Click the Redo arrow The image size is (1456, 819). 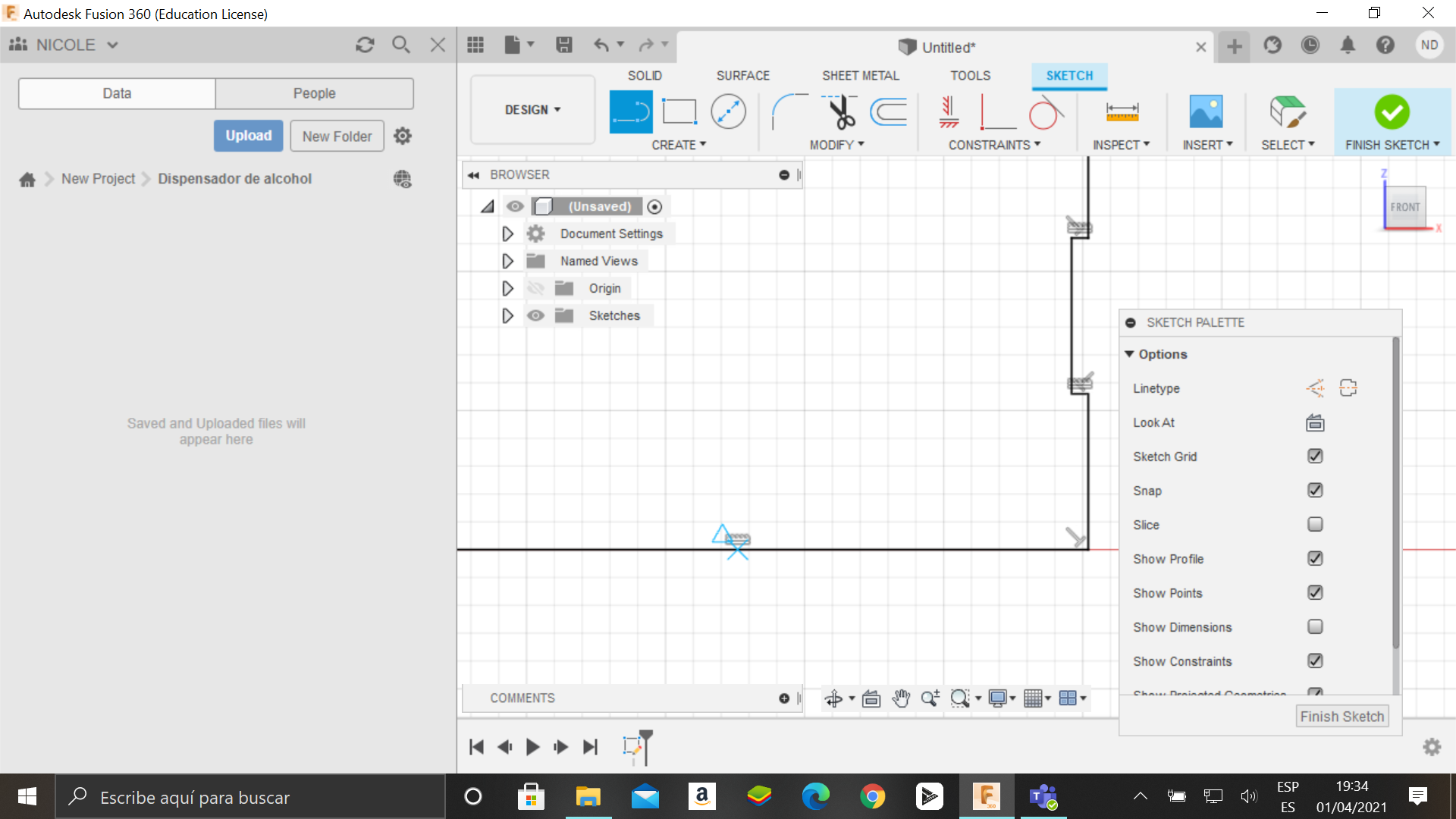click(646, 45)
